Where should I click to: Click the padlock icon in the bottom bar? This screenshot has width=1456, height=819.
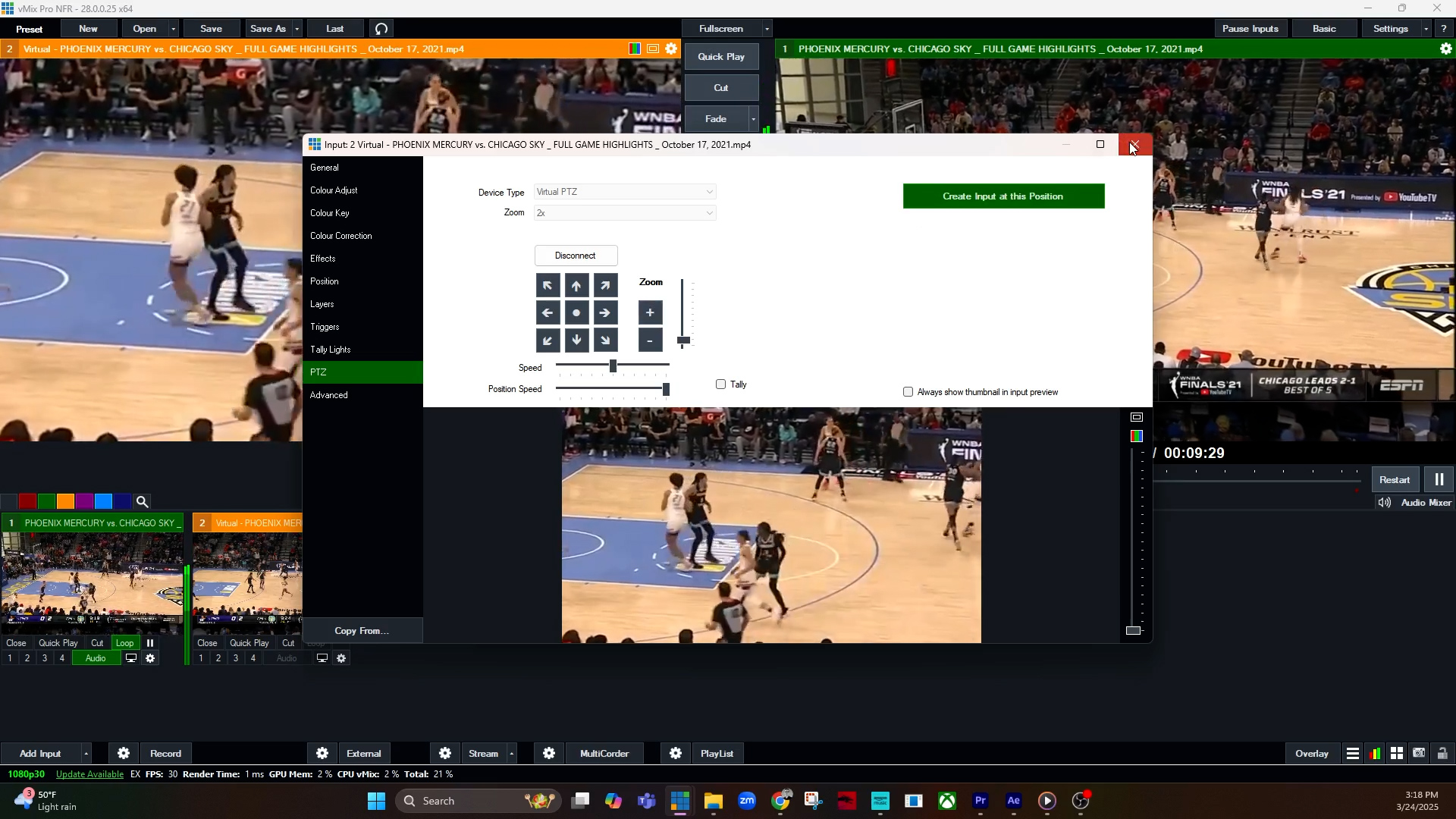[x=1442, y=753]
